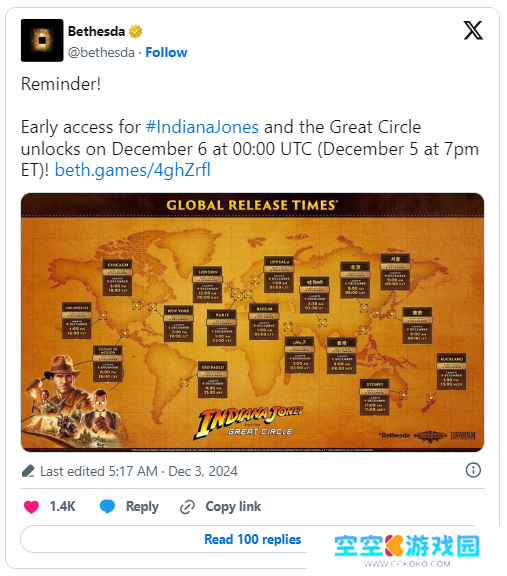Screen dimensions: 507x576
Task: Like the tweet via heart icon
Action: click(31, 507)
